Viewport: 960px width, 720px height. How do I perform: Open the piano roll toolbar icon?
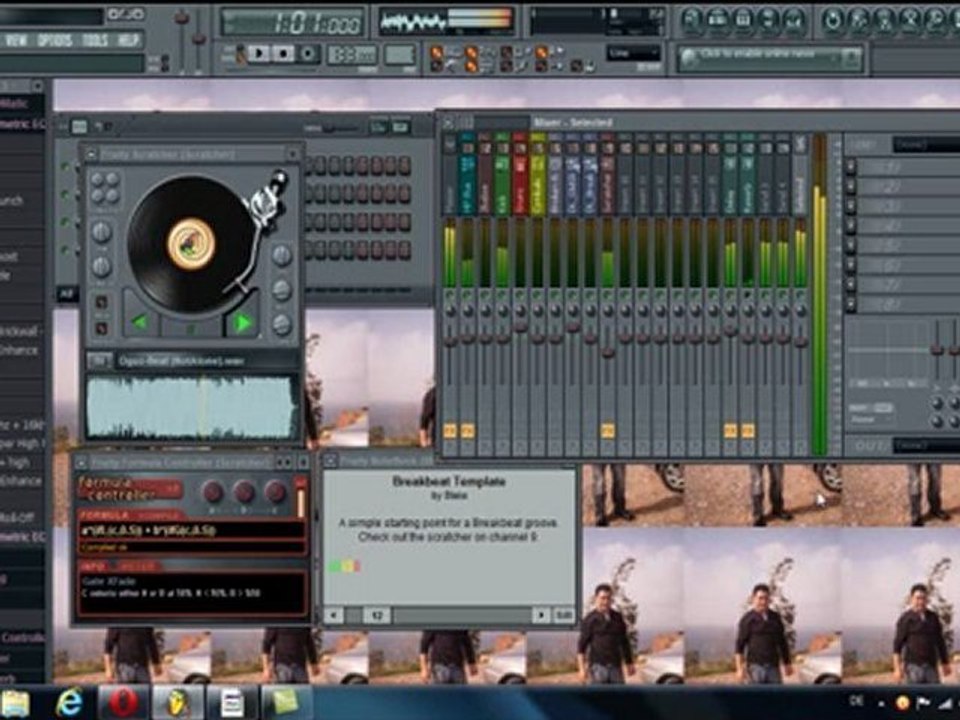coord(743,20)
